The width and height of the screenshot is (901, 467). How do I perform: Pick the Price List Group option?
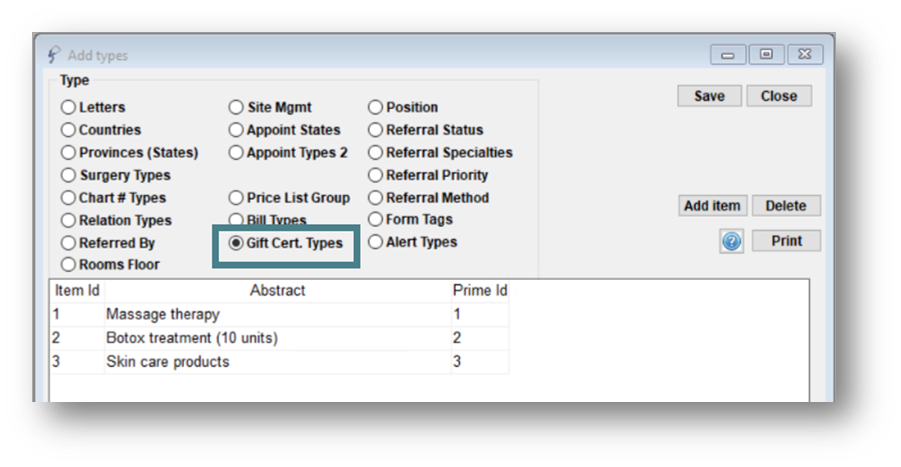point(236,198)
